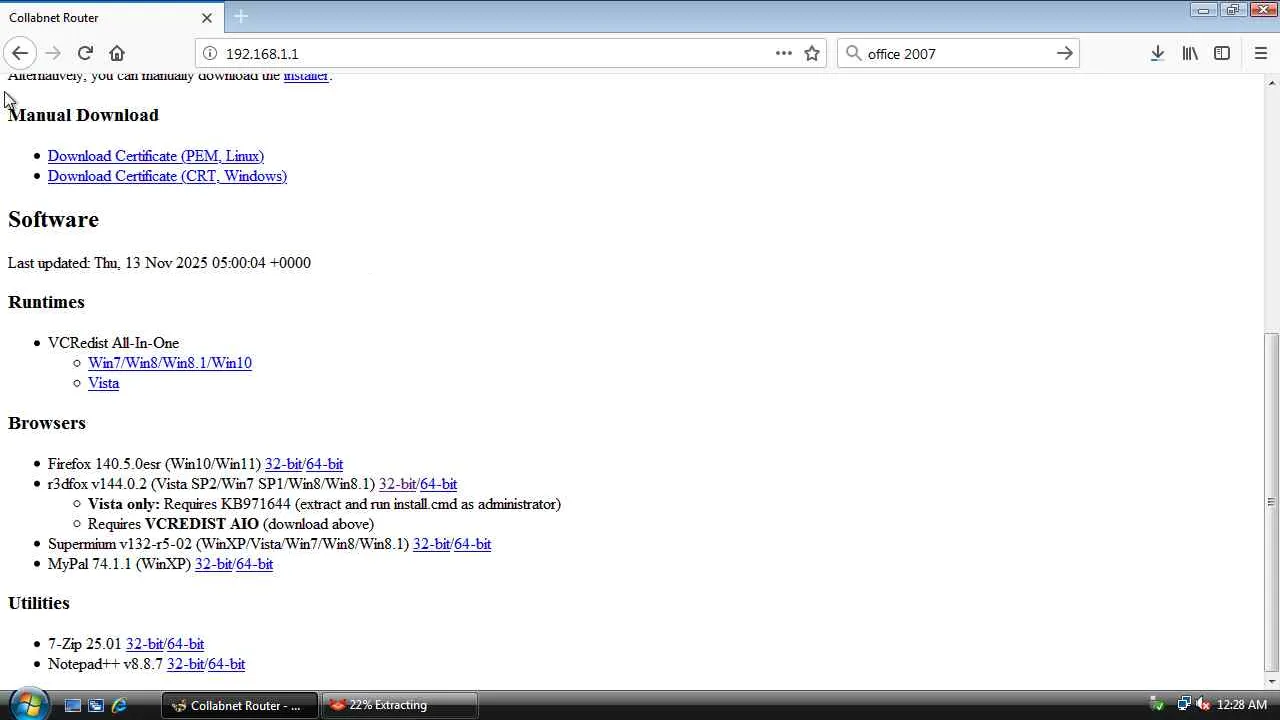Click the Vista only KB971644 note

(324, 504)
